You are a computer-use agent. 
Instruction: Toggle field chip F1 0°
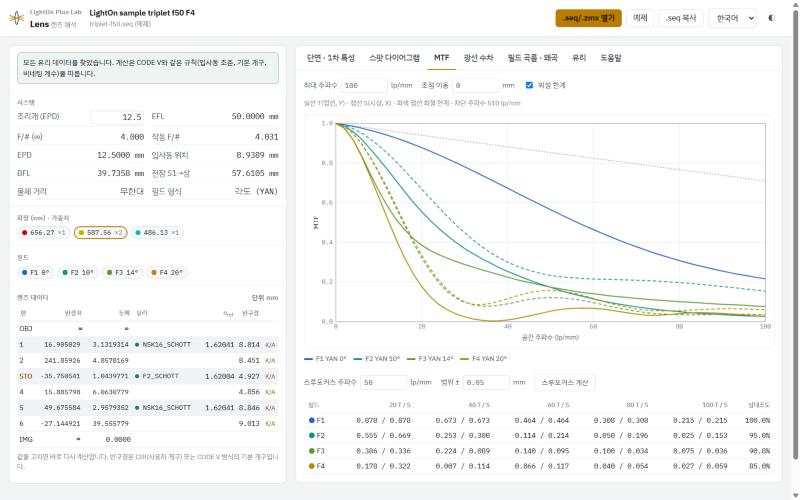35,272
